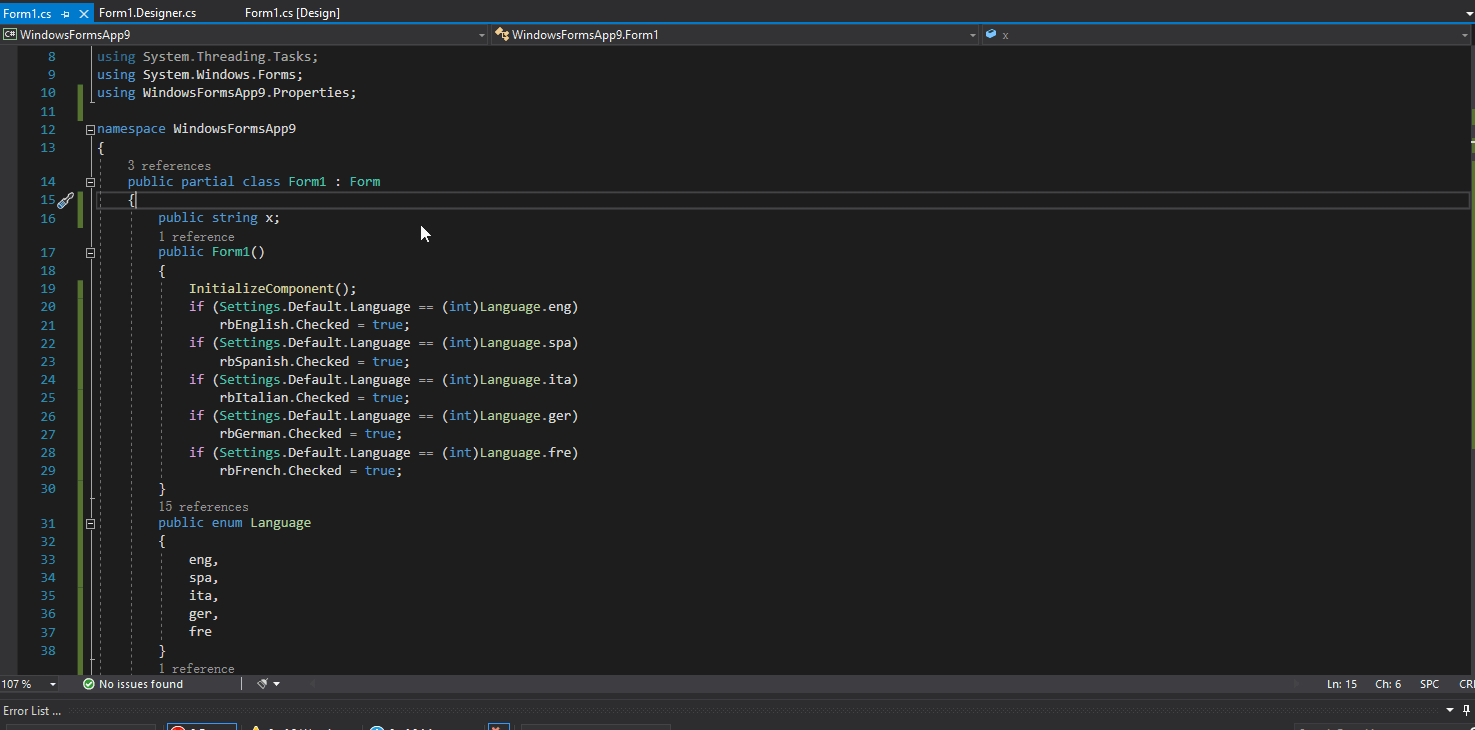The width and height of the screenshot is (1475, 730).
Task: Click on rbItalian.Checked = true; line
Action: tap(315, 398)
